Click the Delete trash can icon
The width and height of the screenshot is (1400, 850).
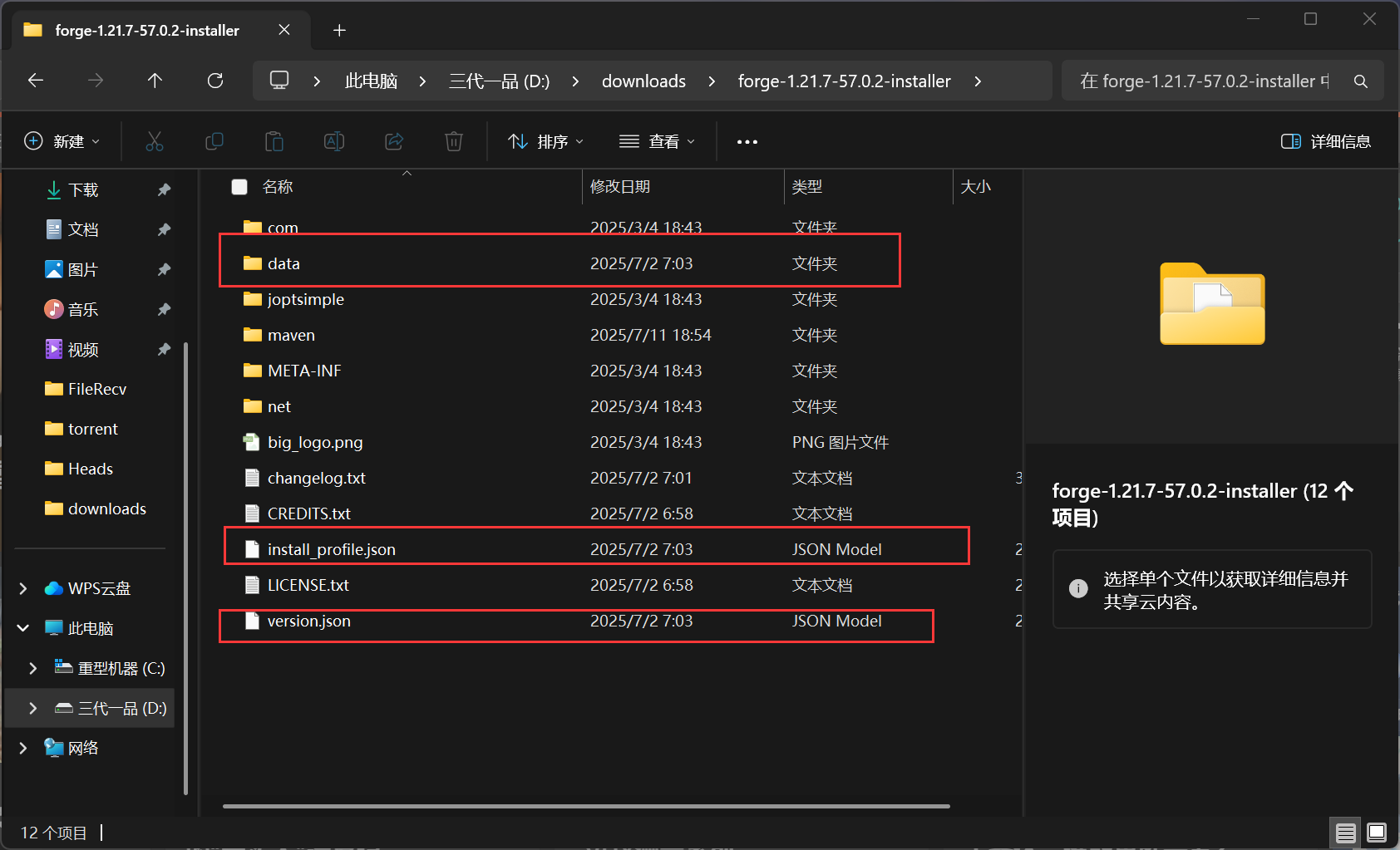pos(454,141)
